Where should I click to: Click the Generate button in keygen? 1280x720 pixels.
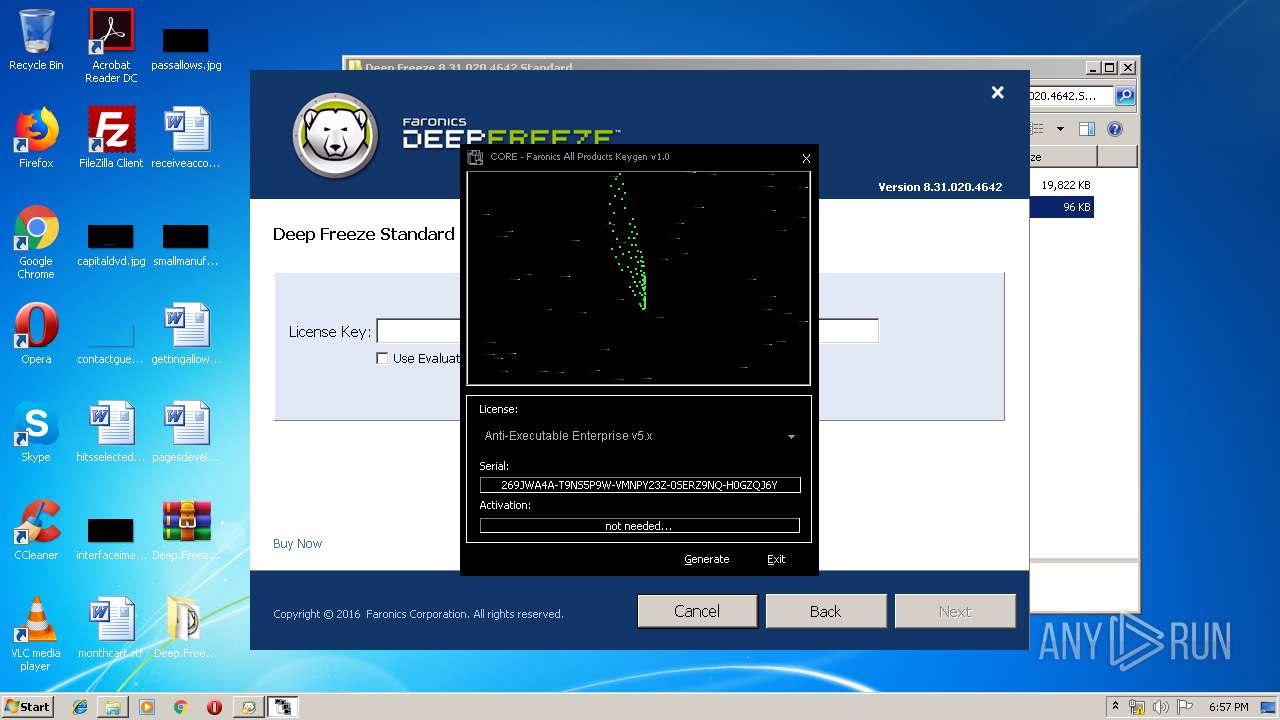click(706, 559)
